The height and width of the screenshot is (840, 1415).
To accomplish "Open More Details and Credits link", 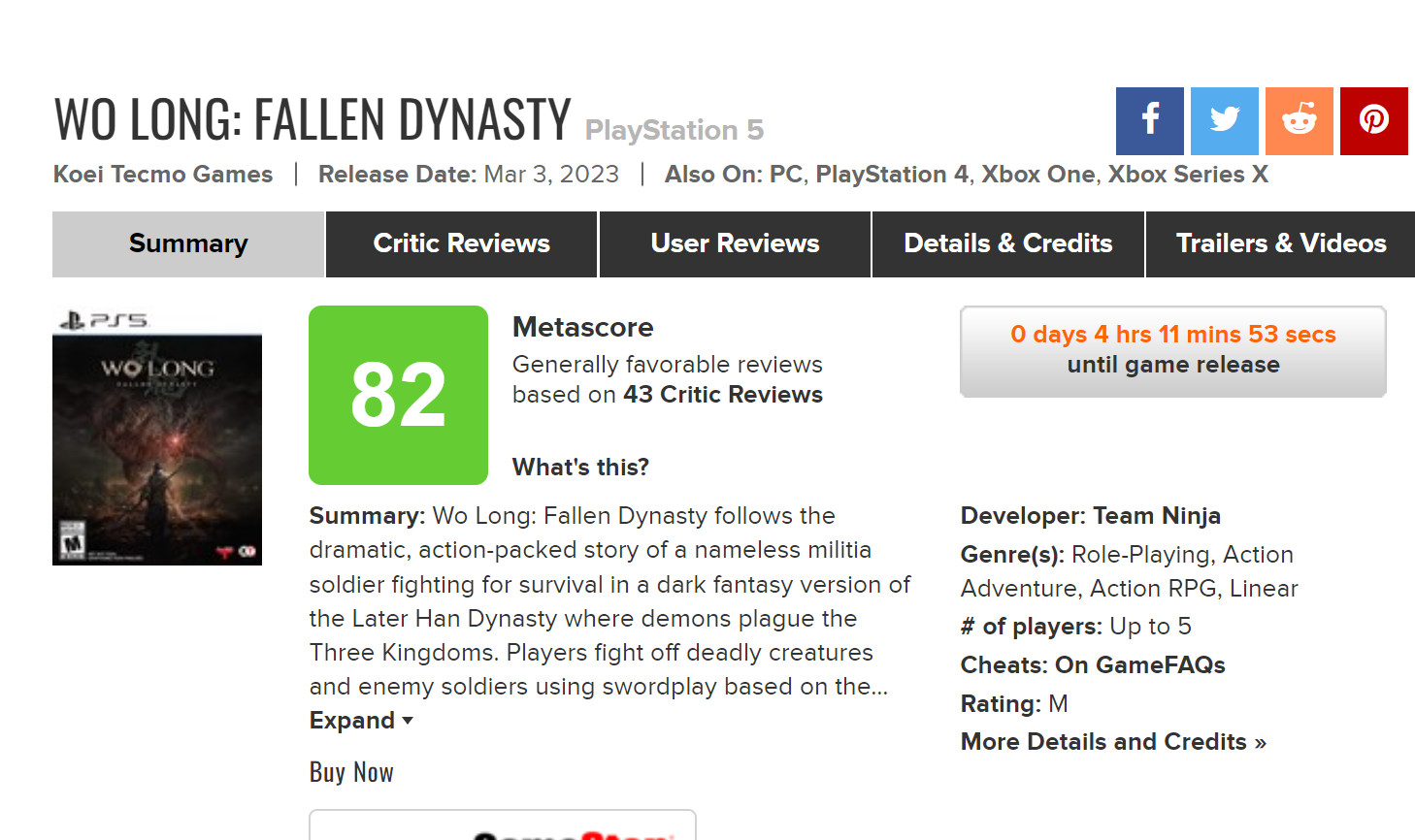I will (1113, 742).
